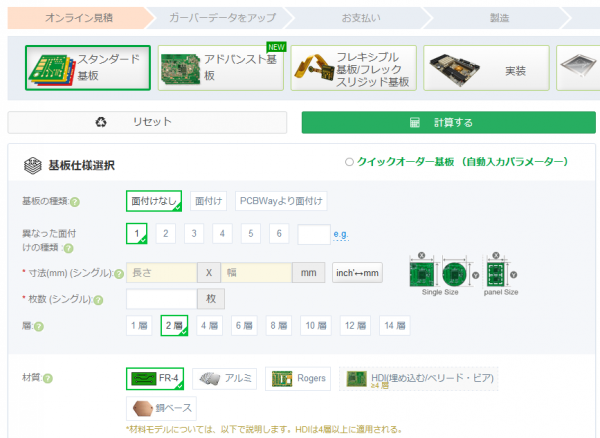This screenshot has height=438, width=600.
Task: Choose the 面付け panel option
Action: tap(209, 201)
